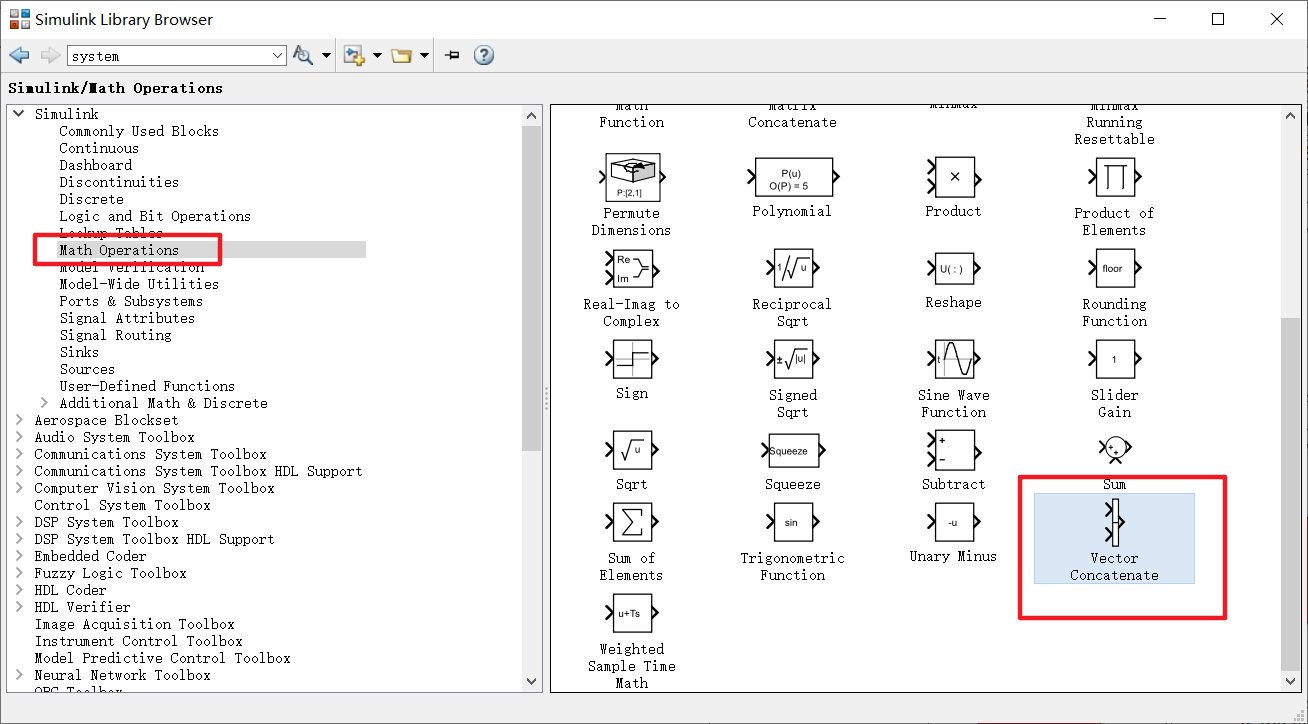Screen dimensions: 1308x724
Task: Select Neural Network Toolbox entry
Action: pos(122,675)
